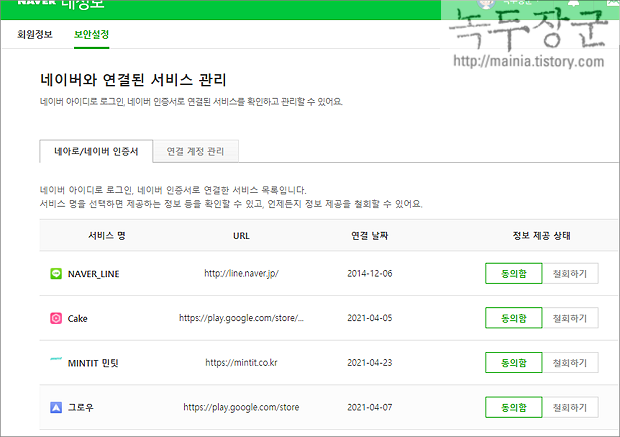Image resolution: width=620 pixels, height=437 pixels.
Task: Click the Cake app icon
Action: [56, 318]
